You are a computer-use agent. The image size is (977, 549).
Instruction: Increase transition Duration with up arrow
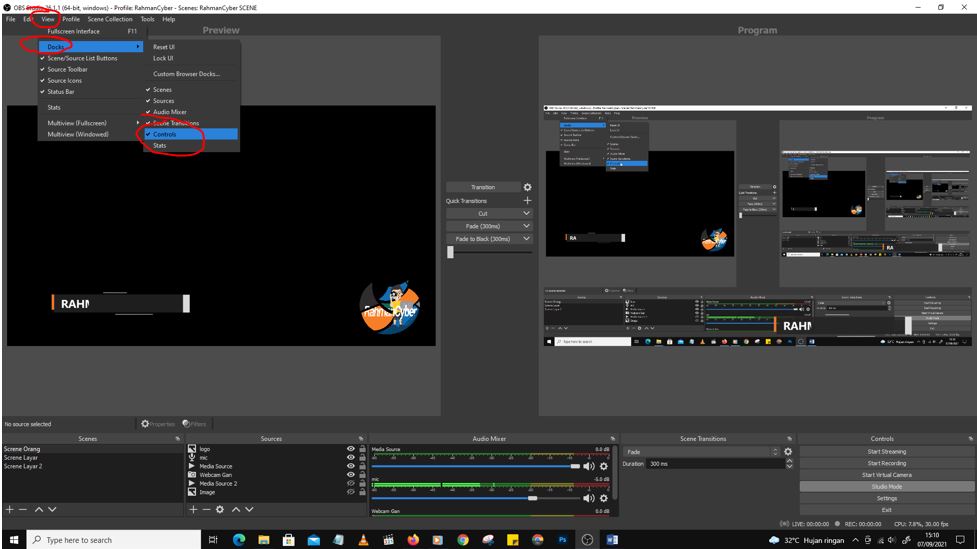pos(789,461)
